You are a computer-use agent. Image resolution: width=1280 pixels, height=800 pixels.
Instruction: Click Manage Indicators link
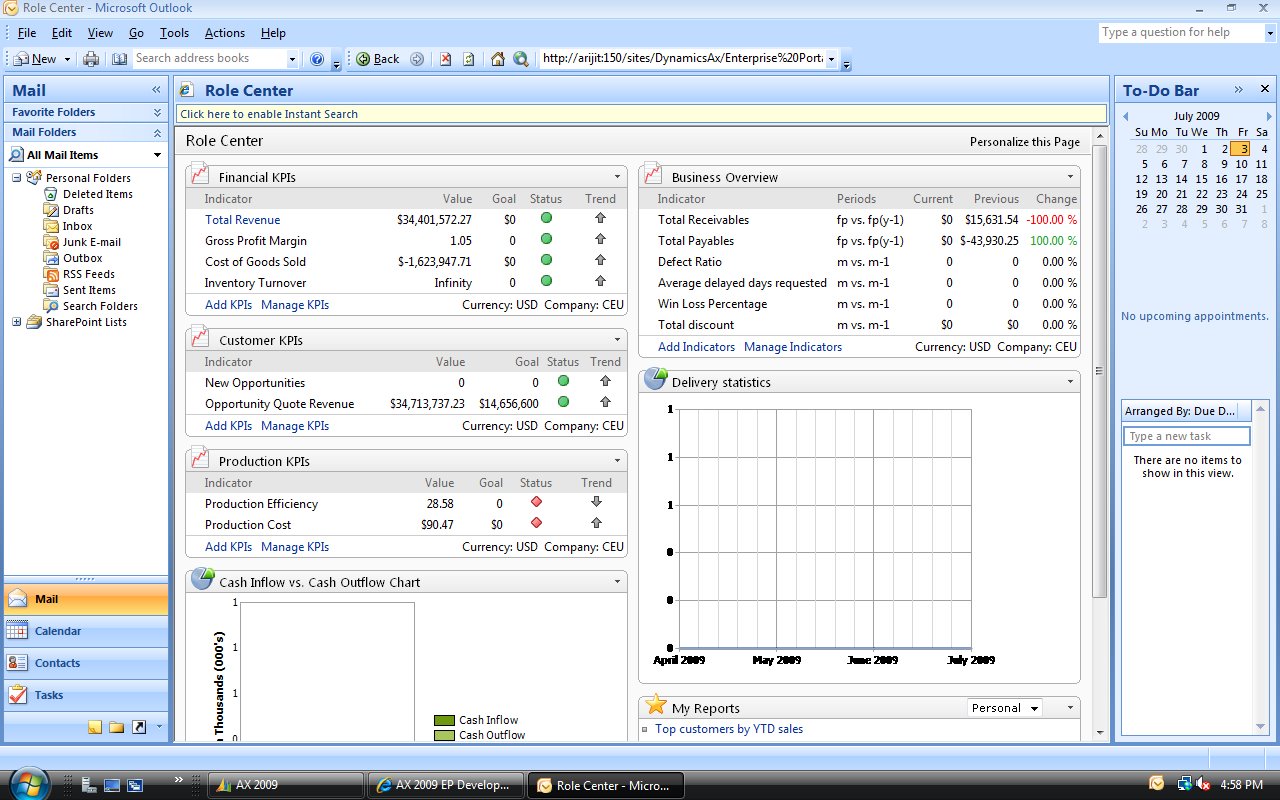click(793, 347)
